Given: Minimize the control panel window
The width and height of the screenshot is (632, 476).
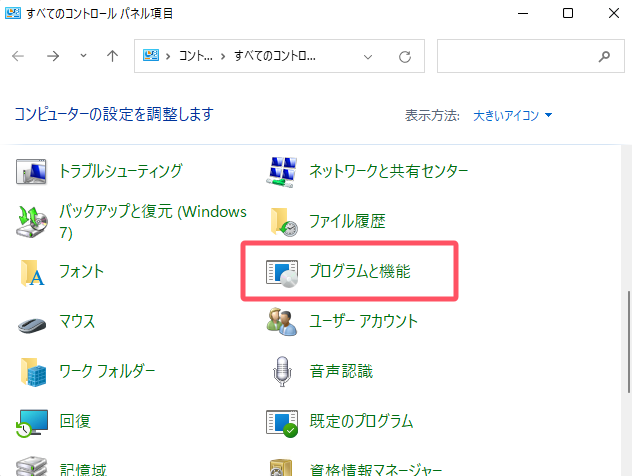Looking at the screenshot, I should coord(523,13).
